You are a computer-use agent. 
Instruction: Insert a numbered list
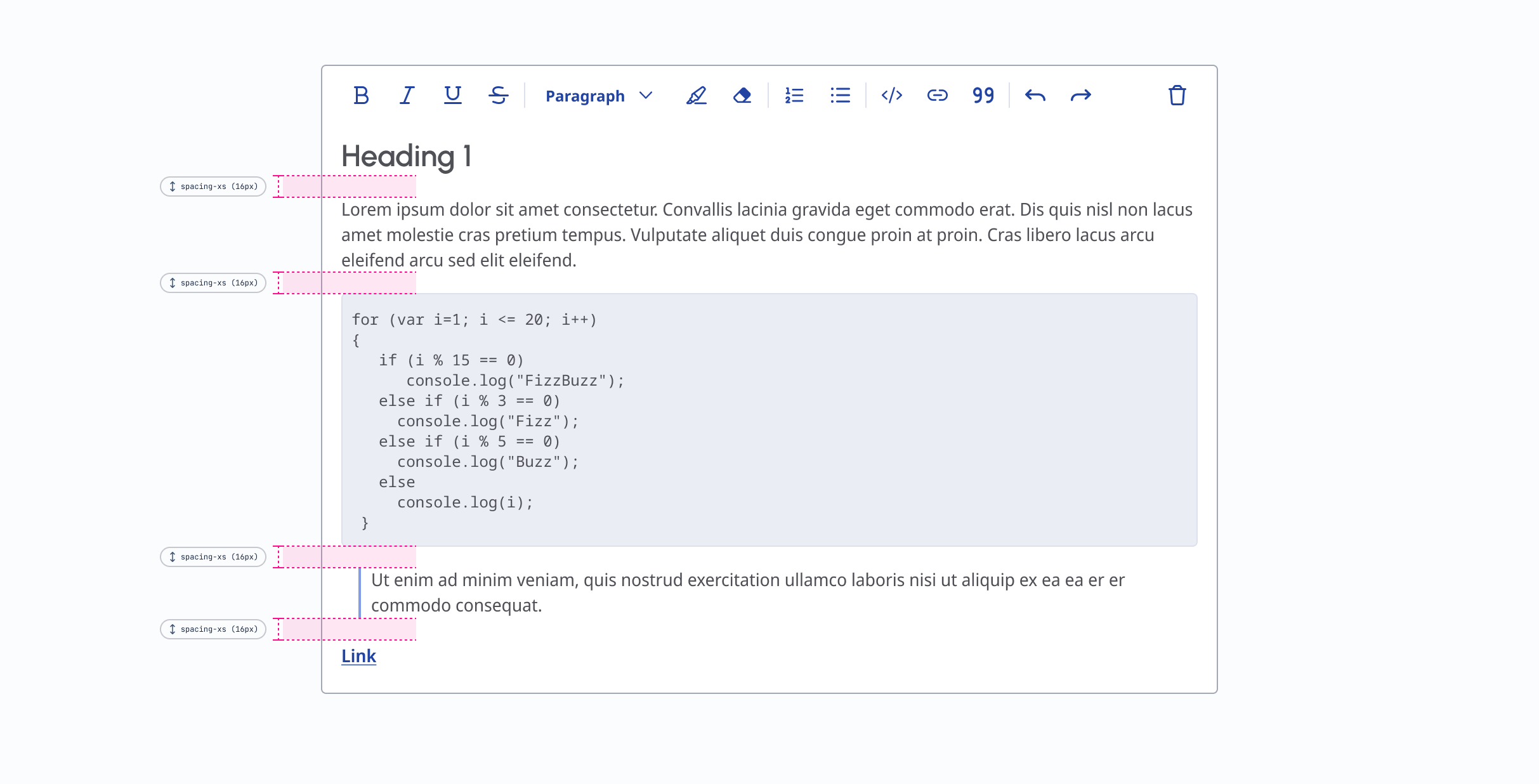point(794,96)
